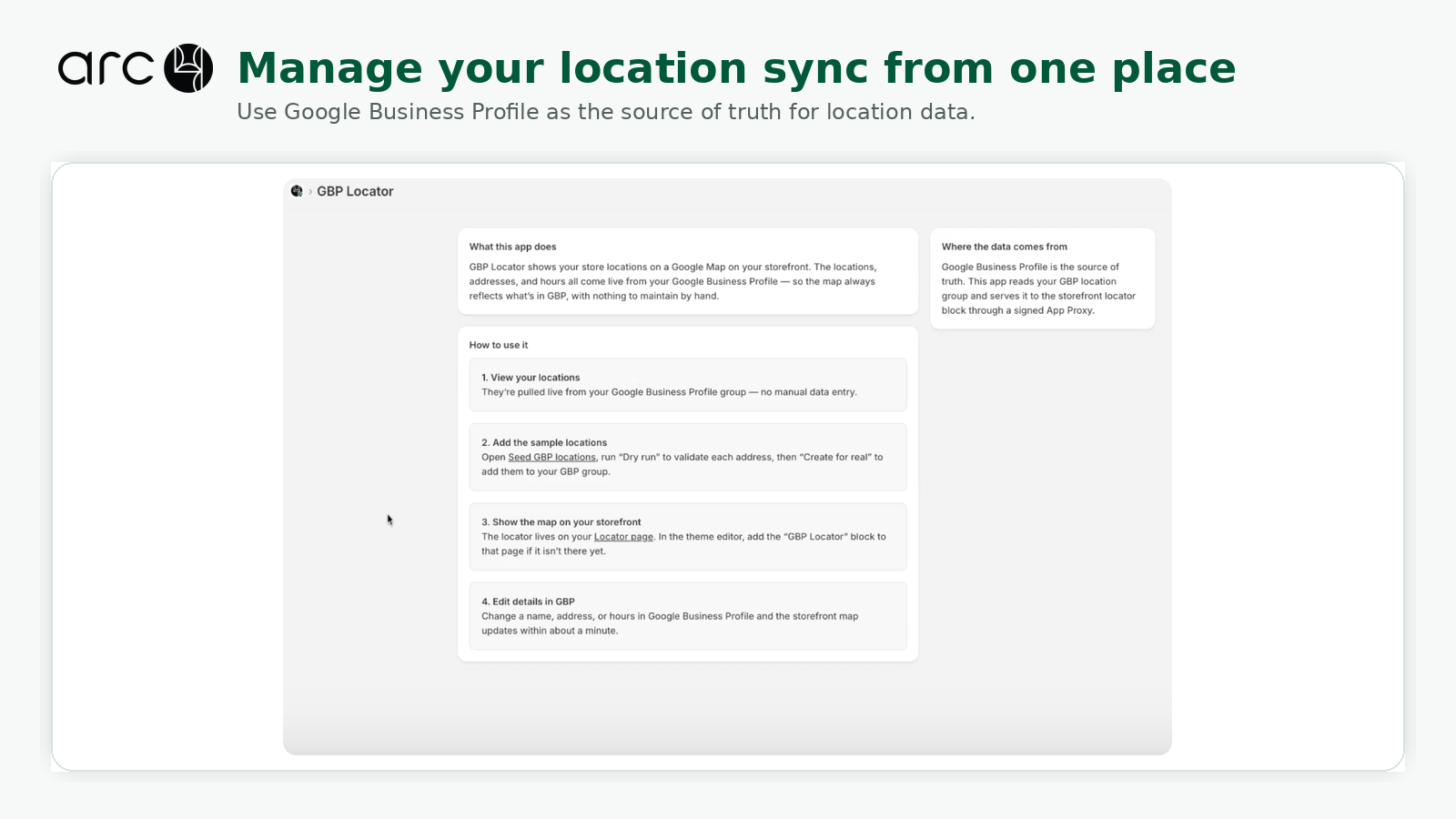The image size is (1456, 819).
Task: Open the 'Seed GBP locations' link
Action: [x=551, y=458]
